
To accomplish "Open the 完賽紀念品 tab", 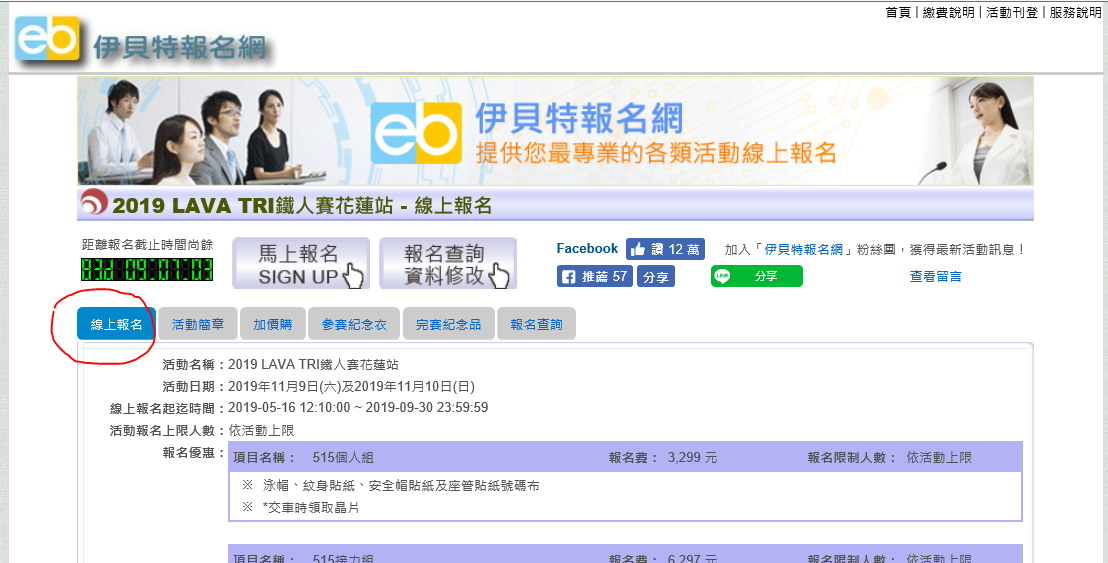I will [448, 324].
